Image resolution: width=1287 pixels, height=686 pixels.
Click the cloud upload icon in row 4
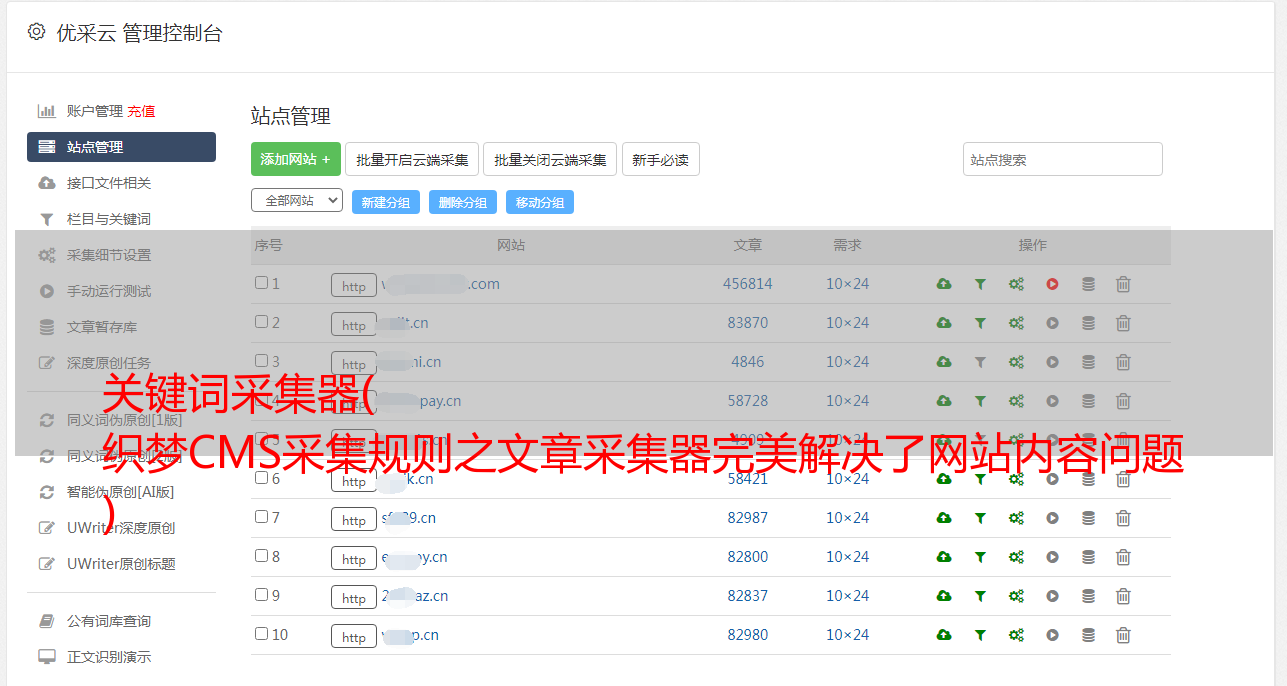pos(944,401)
